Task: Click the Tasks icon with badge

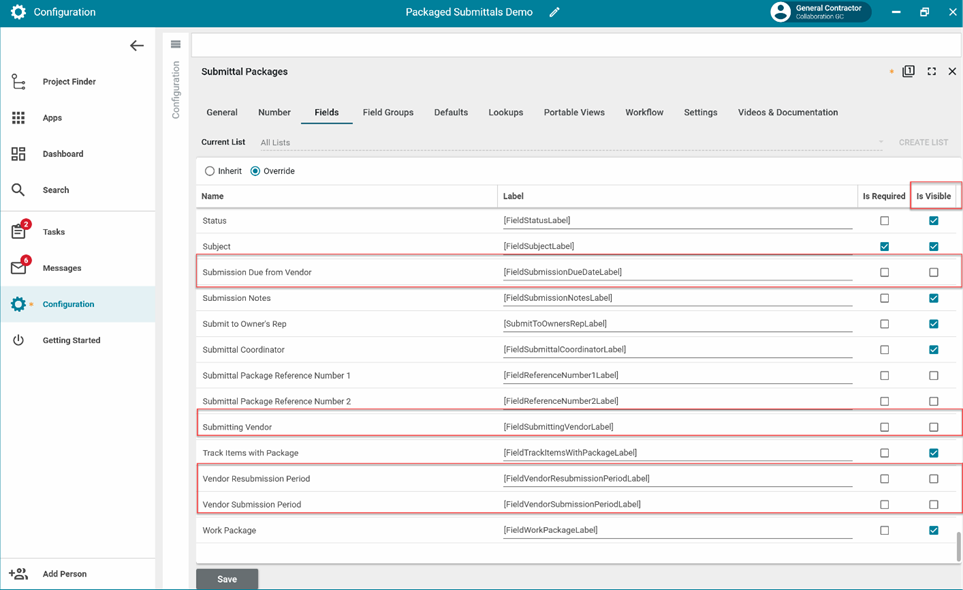Action: (x=19, y=232)
